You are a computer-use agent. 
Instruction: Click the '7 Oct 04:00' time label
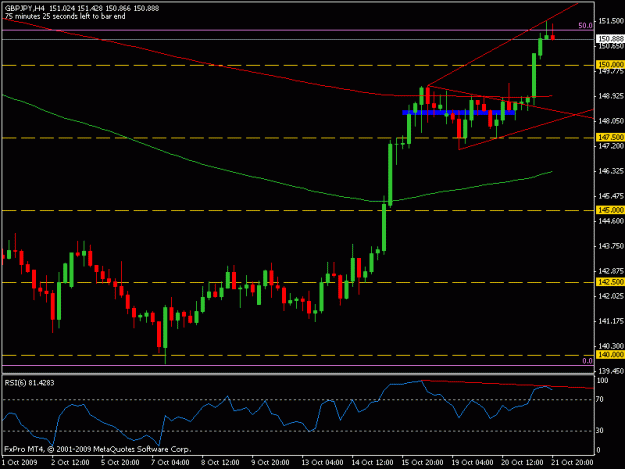170,463
